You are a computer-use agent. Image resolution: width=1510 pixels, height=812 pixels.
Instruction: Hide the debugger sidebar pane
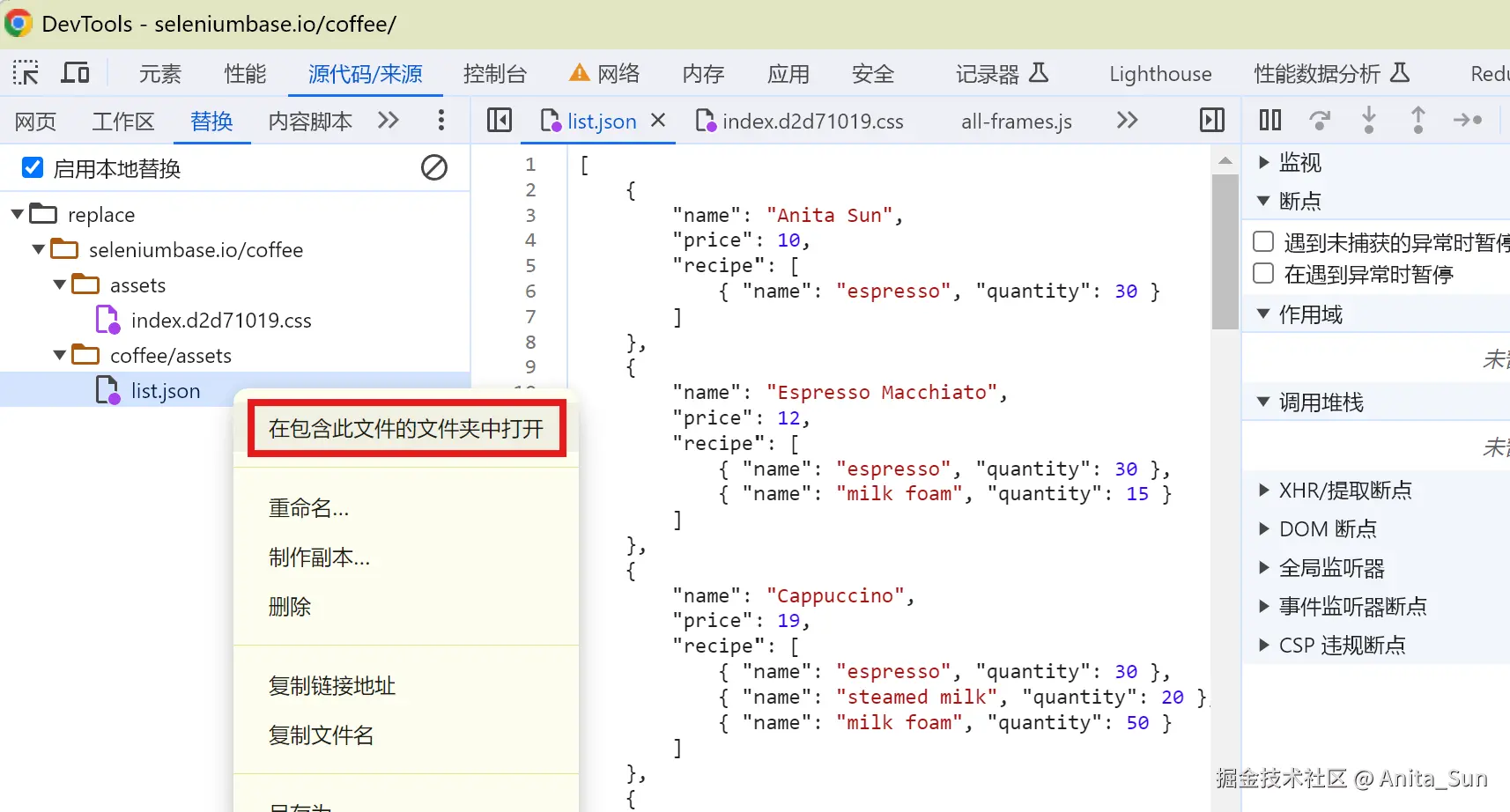click(x=1212, y=120)
